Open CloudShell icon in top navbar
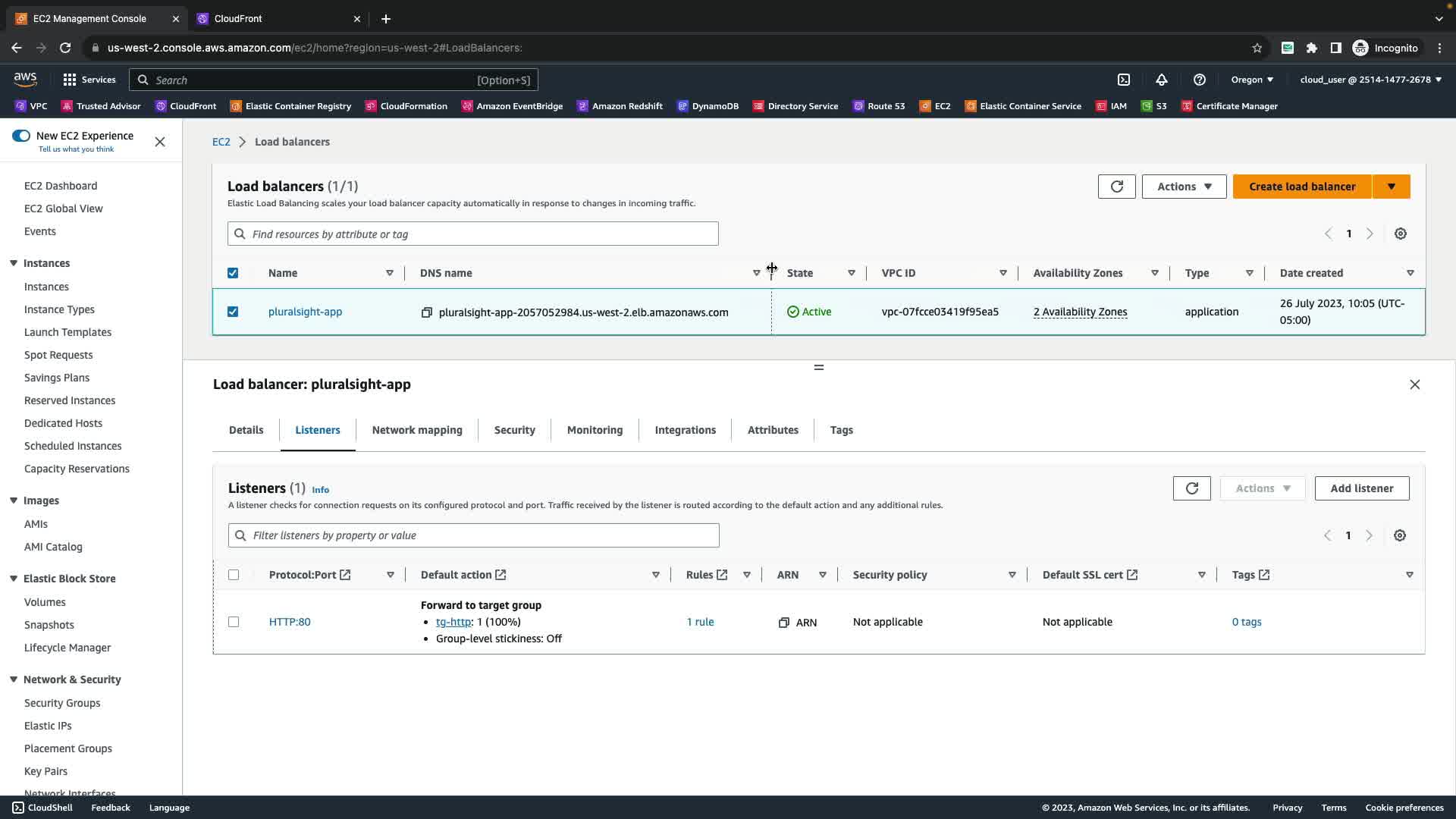The height and width of the screenshot is (819, 1456). 1124,80
